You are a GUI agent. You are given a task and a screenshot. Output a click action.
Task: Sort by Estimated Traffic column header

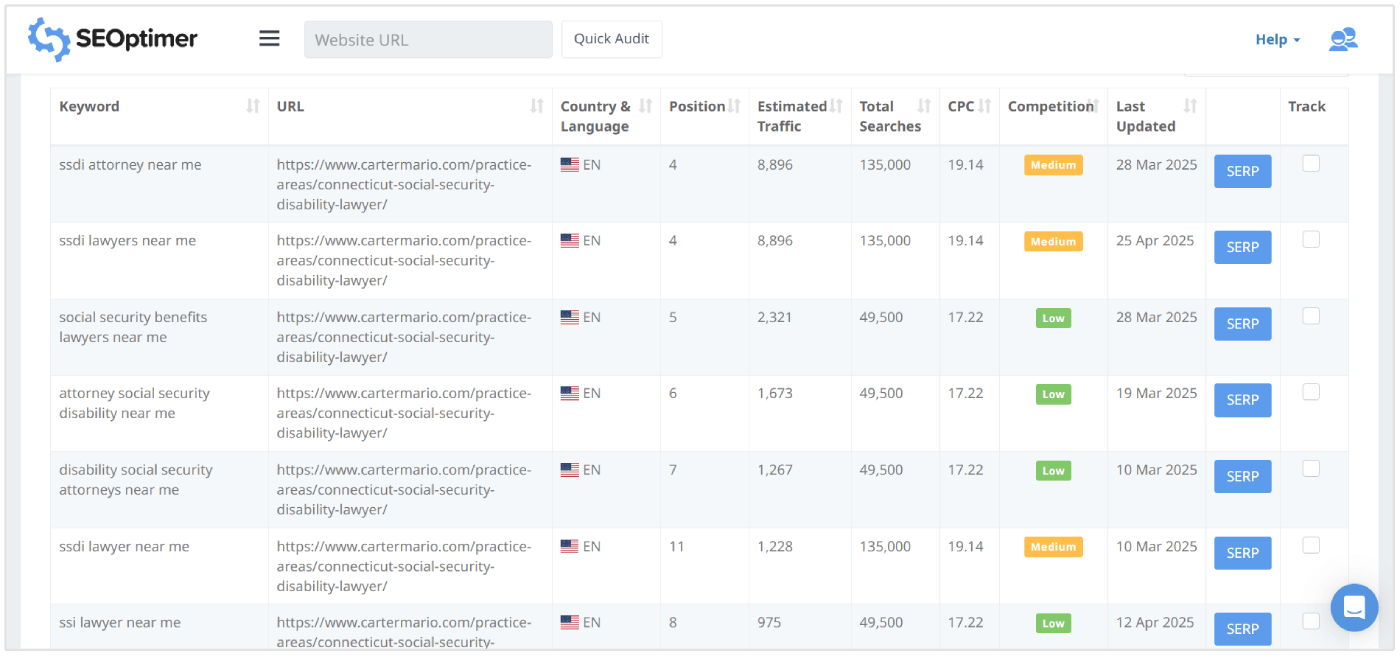(x=792, y=116)
